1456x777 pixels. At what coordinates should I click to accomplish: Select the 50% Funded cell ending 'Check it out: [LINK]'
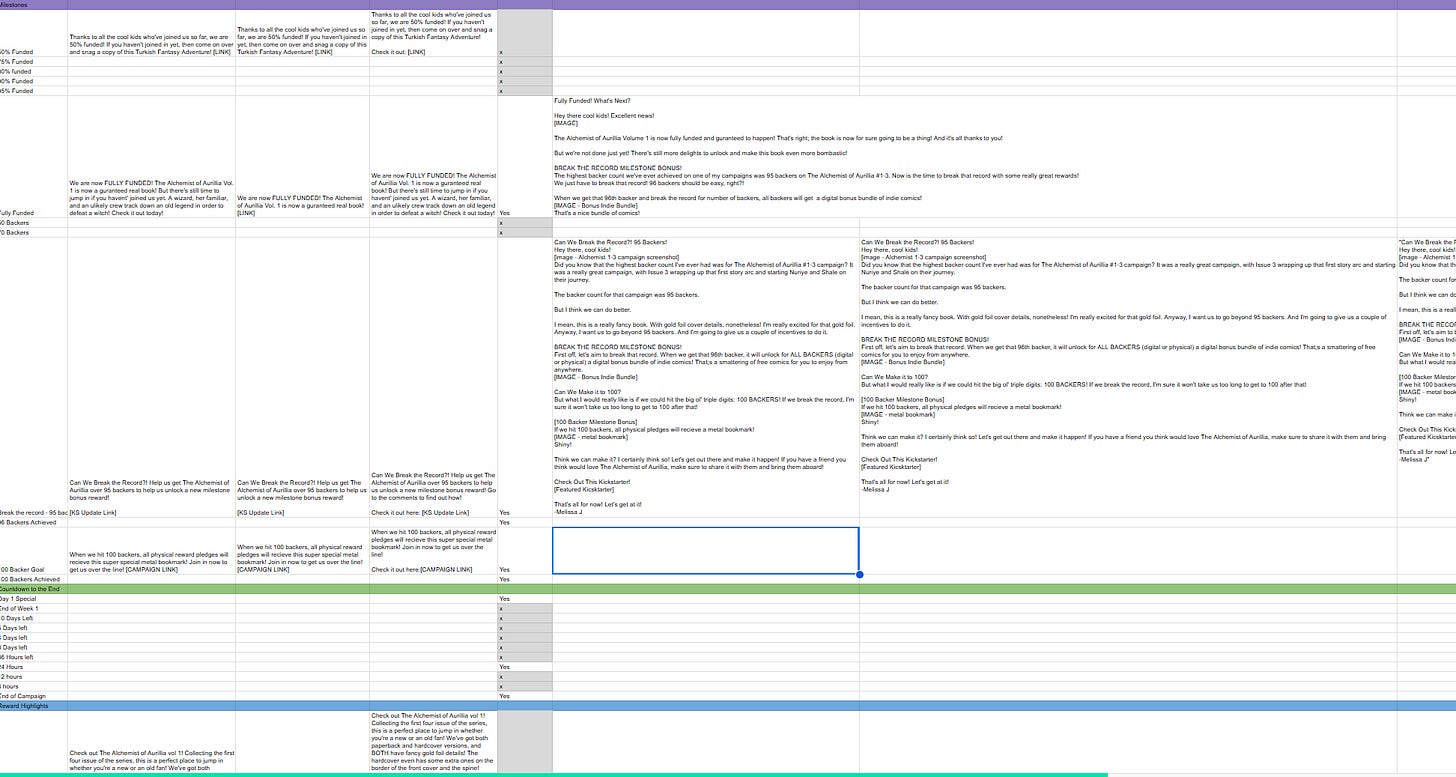[432, 33]
